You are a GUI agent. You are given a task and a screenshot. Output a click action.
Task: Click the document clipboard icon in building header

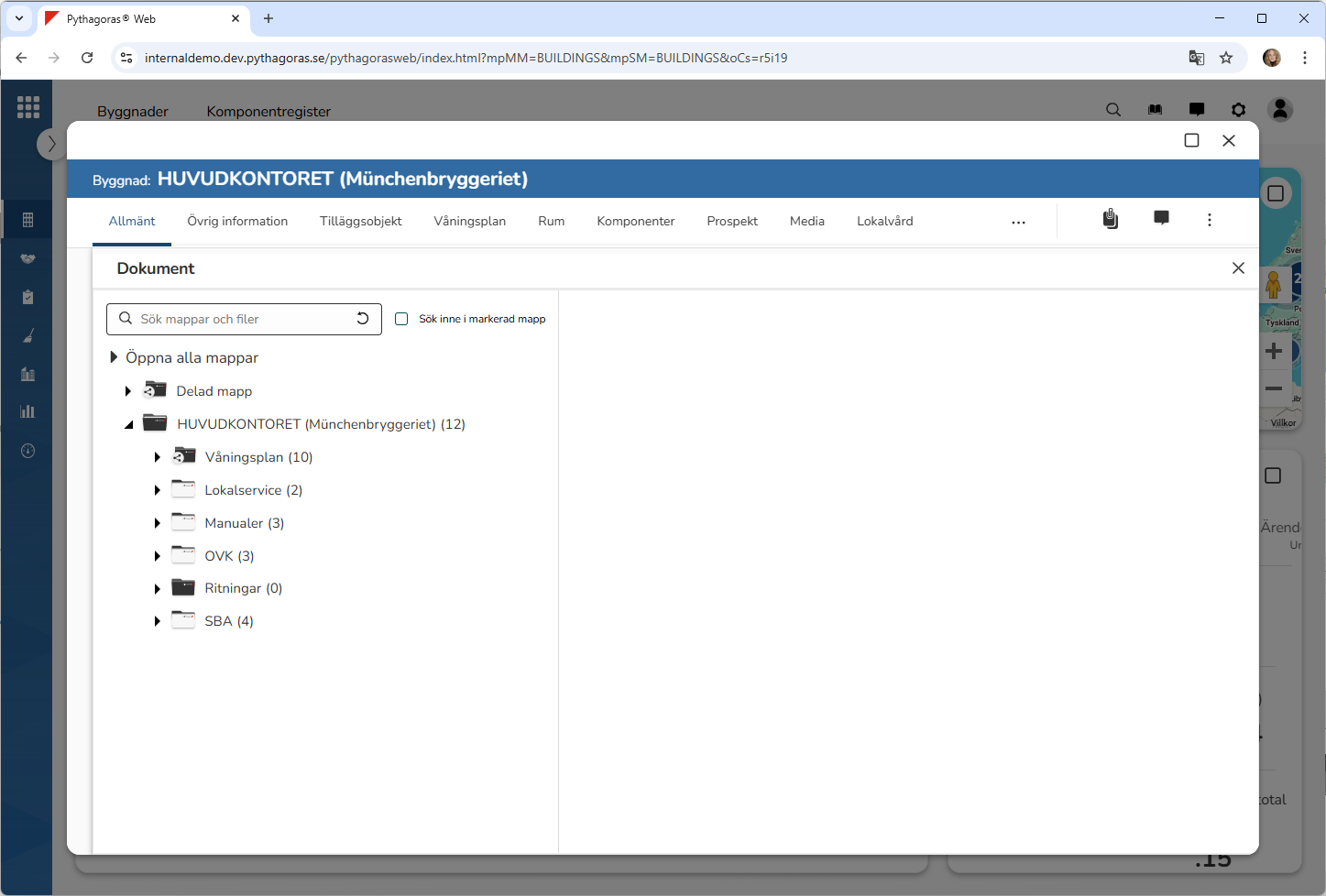(x=1110, y=219)
